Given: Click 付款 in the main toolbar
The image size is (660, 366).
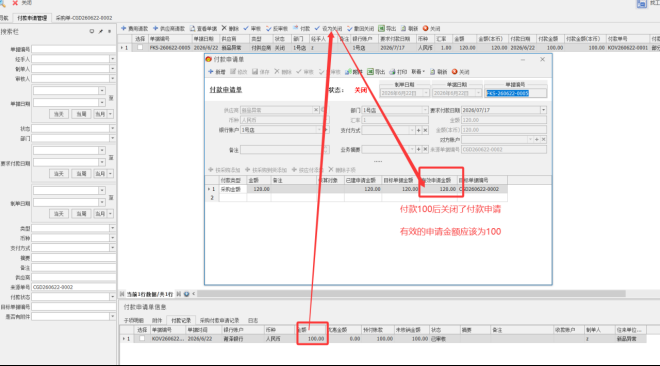Looking at the screenshot, I should tap(301, 28).
